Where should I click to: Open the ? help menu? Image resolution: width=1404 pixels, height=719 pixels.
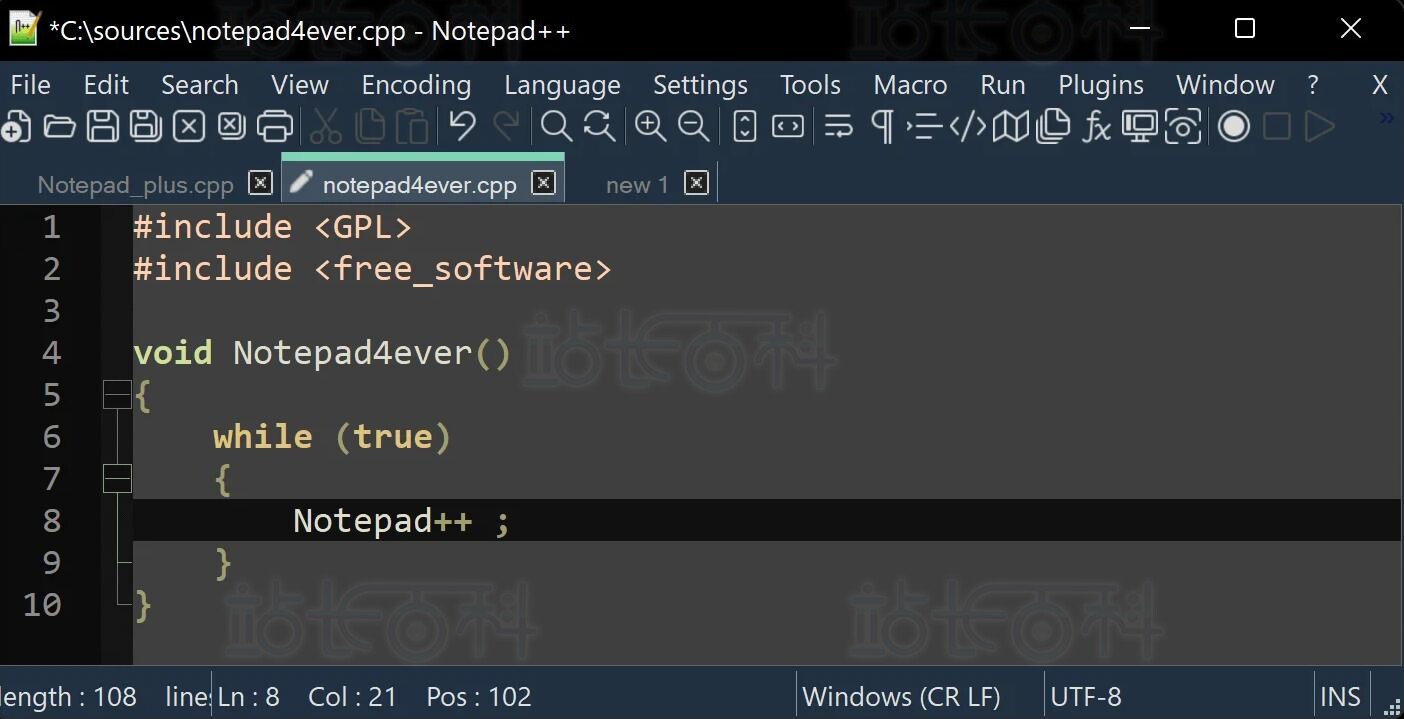(1313, 85)
